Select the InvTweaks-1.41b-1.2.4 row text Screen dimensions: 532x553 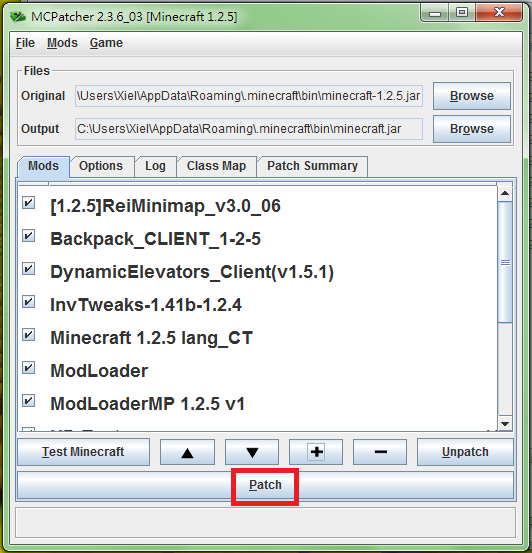(146, 305)
